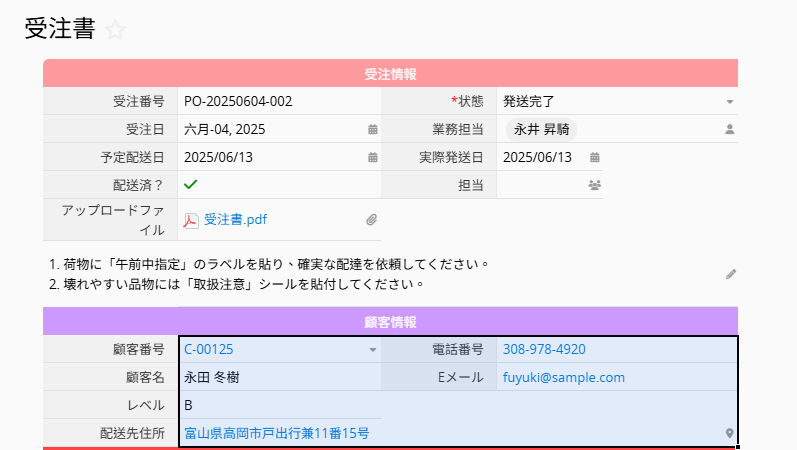
Task: Click 顧客名 value 永田 冬樹
Action: coord(211,377)
